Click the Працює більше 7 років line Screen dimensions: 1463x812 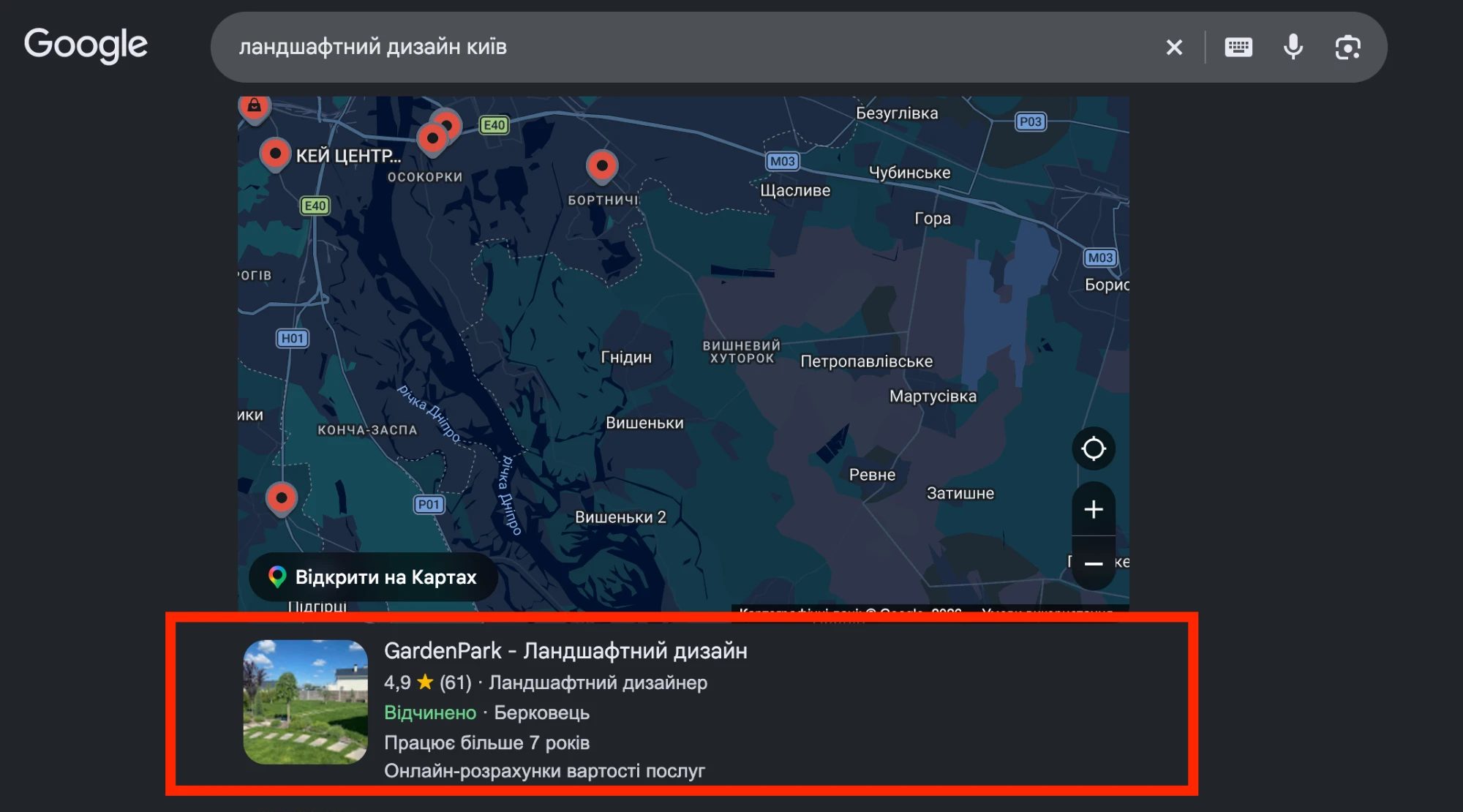pos(487,743)
